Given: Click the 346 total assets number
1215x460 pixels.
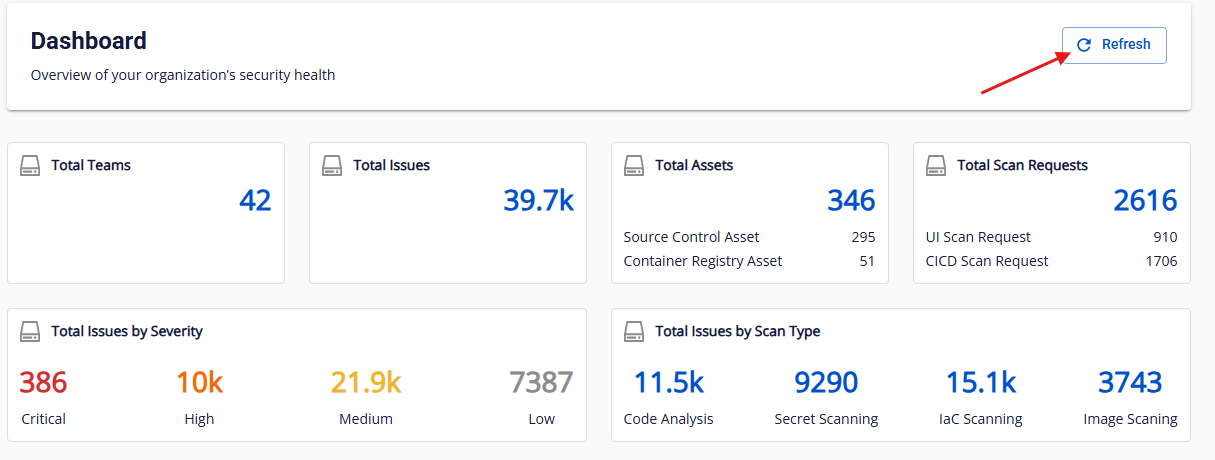Looking at the screenshot, I should pos(850,201).
